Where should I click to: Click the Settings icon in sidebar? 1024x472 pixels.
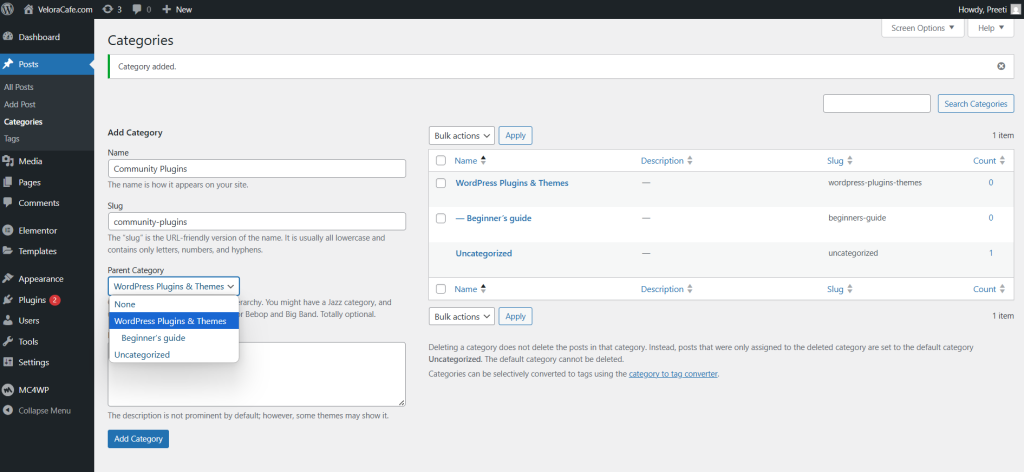(x=8, y=362)
